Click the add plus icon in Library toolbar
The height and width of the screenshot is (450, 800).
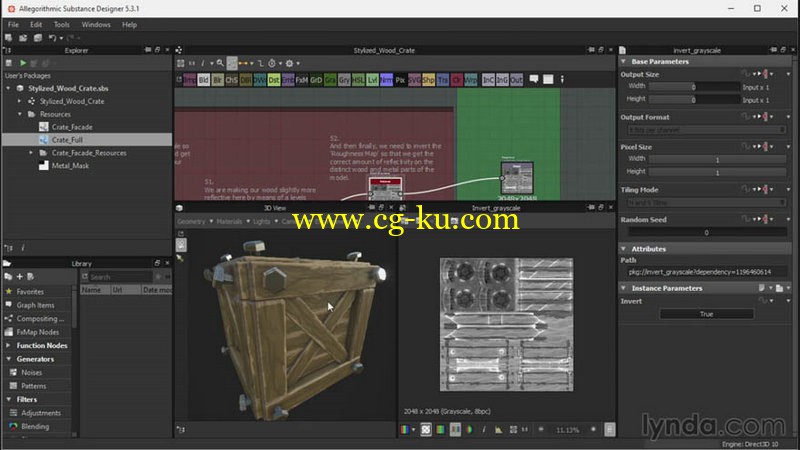point(19,277)
